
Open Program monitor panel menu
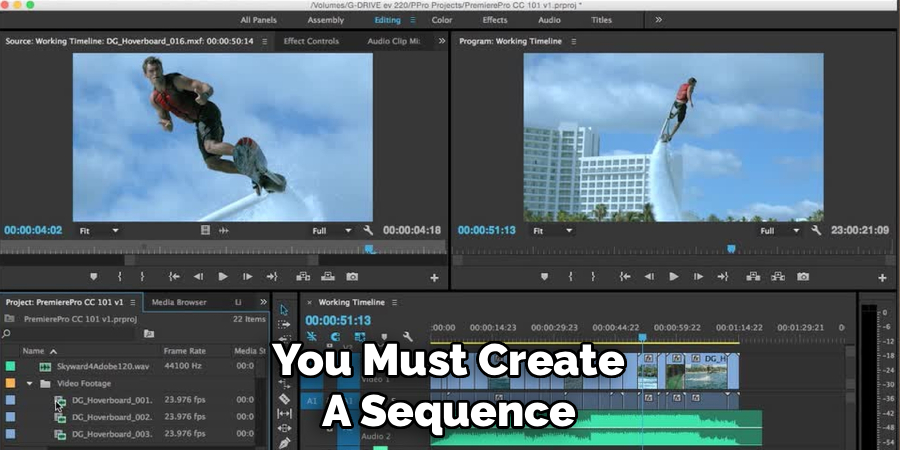tap(573, 41)
